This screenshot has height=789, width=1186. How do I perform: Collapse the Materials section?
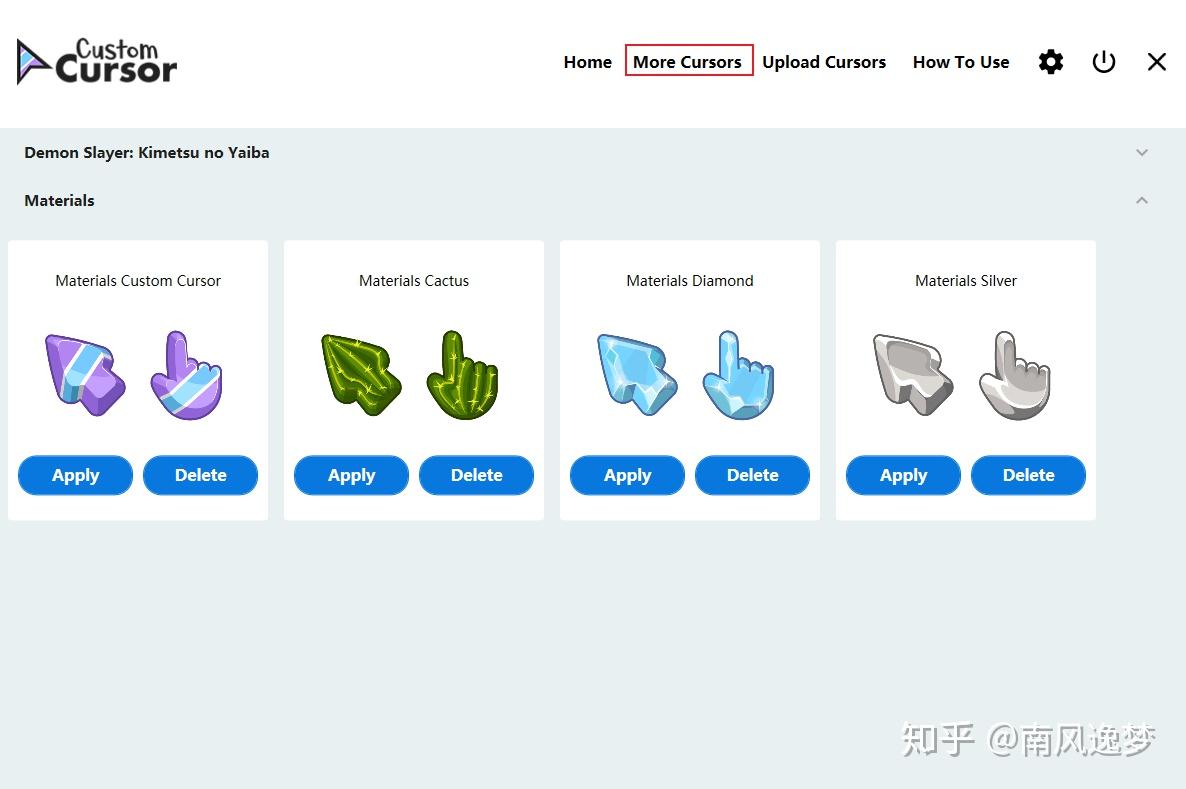(1141, 200)
